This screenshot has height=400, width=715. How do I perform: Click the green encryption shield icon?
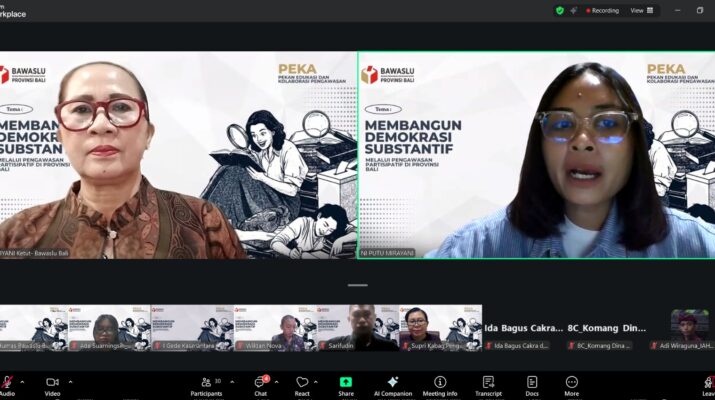pyautogui.click(x=560, y=10)
